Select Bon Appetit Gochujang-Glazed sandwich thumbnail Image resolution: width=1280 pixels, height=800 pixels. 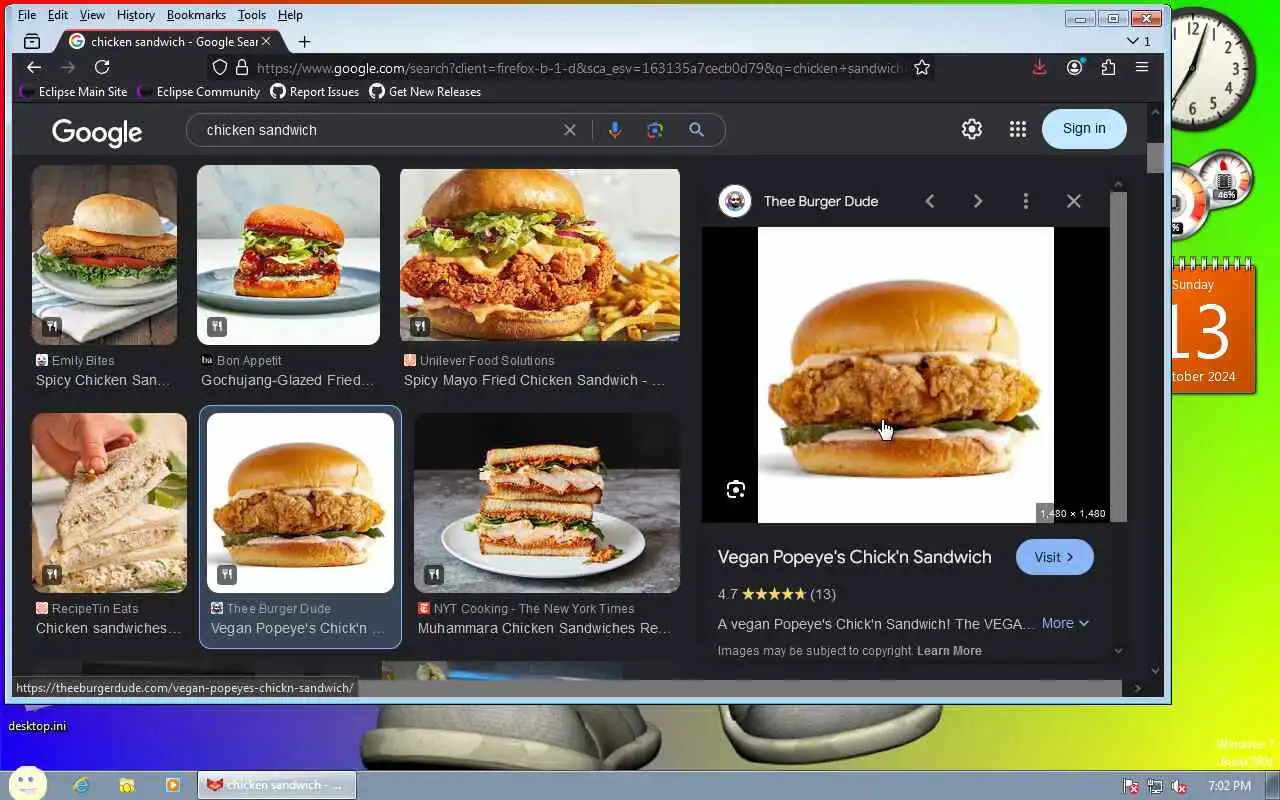click(288, 256)
